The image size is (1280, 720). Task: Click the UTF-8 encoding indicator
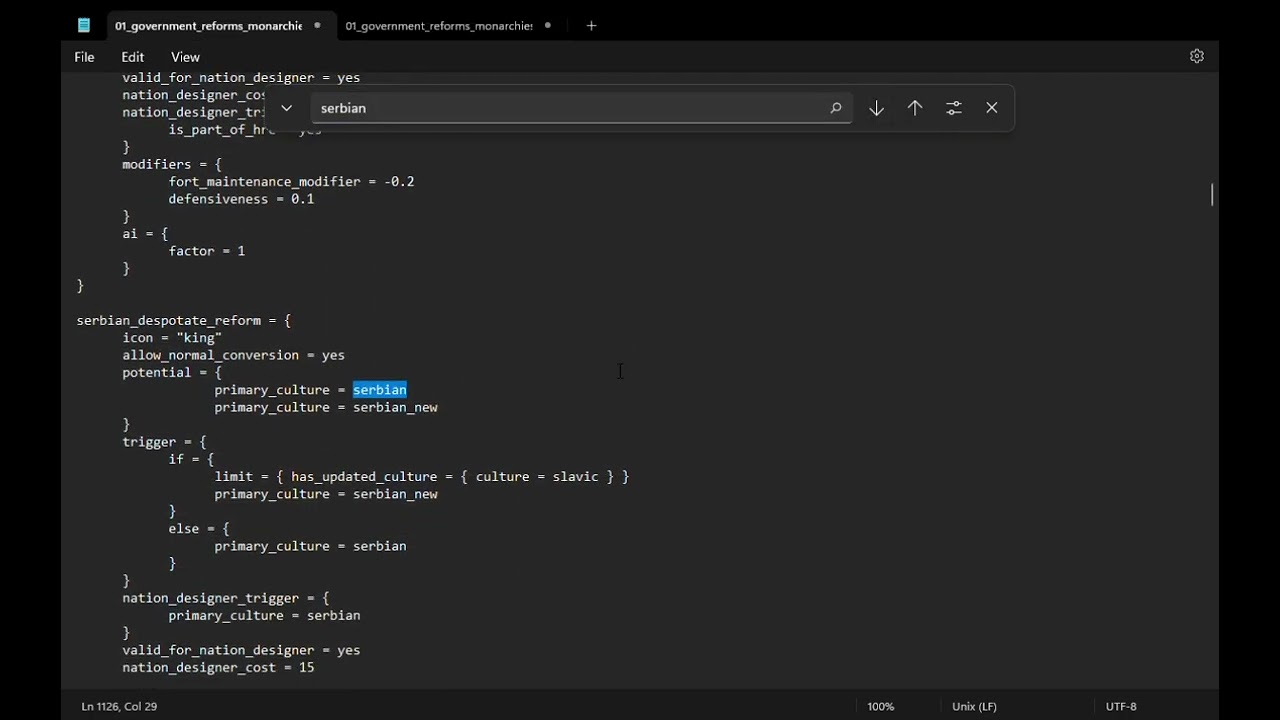pos(1121,706)
